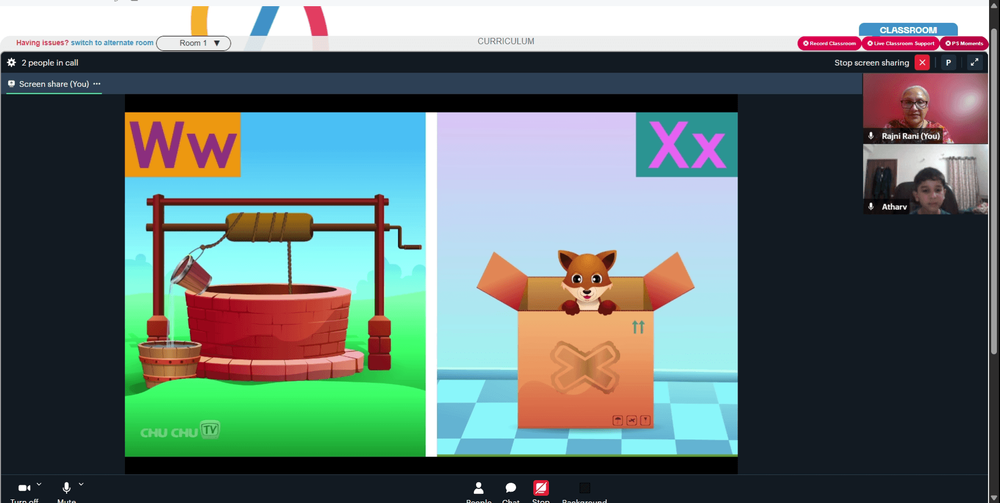Screen dimensions: 1000x503
Task: Click Rajni Rani microphone indicator
Action: [x=871, y=136]
